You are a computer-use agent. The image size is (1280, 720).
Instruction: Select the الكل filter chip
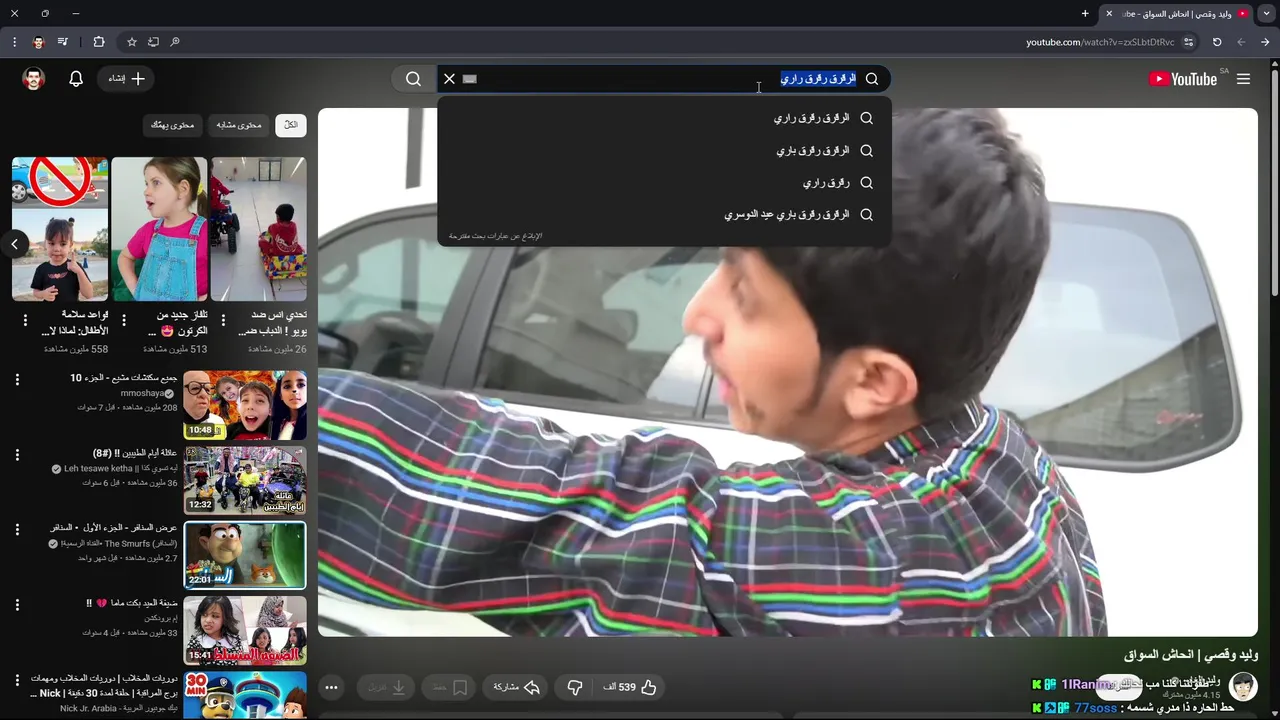click(290, 125)
